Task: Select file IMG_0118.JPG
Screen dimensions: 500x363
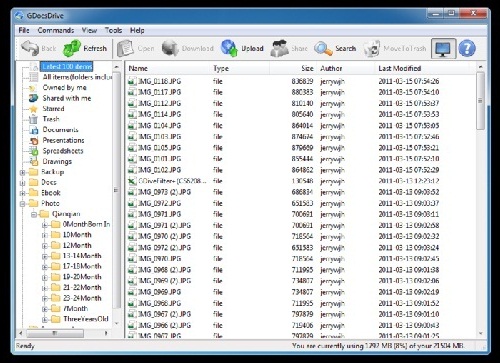Action: 159,81
